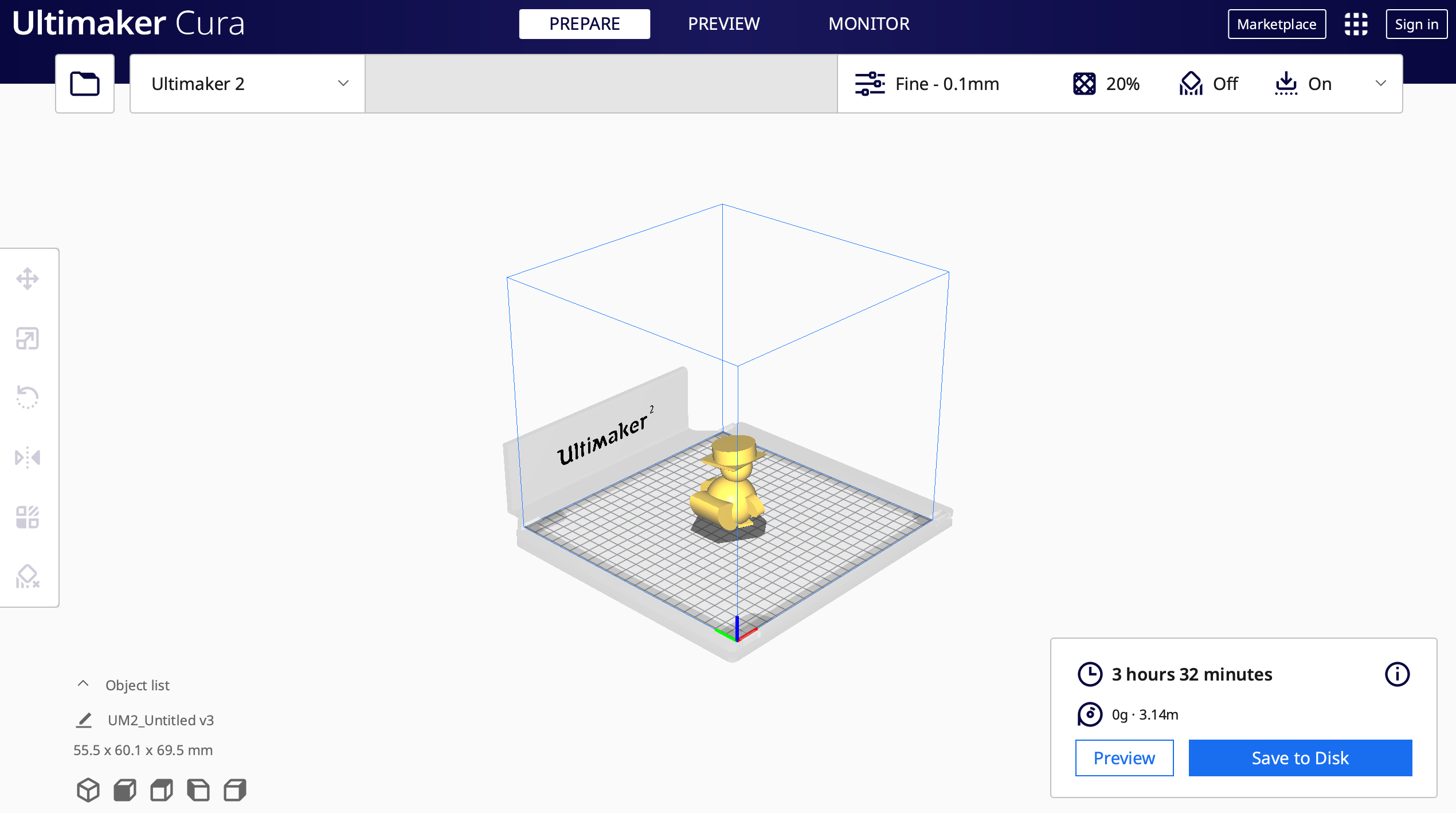Image resolution: width=1456 pixels, height=813 pixels.
Task: Click the print time clock icon
Action: tap(1090, 674)
